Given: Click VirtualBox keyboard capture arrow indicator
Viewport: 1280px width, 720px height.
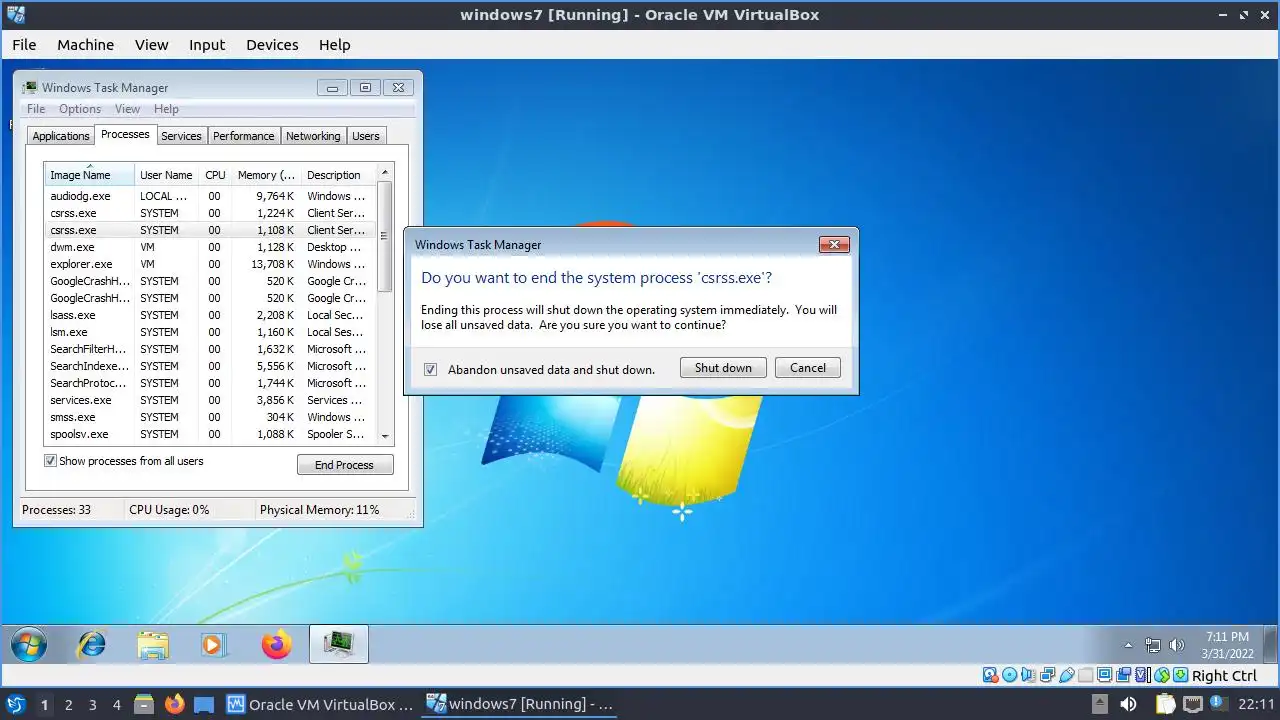Looking at the screenshot, I should tap(1181, 676).
